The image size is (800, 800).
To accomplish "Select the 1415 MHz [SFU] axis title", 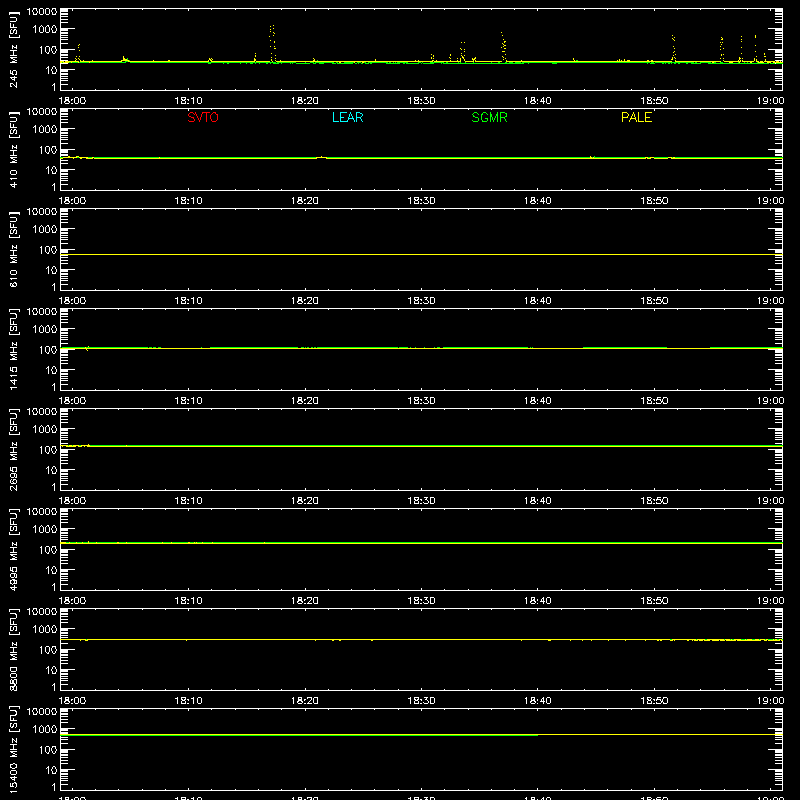I will 13,349.
